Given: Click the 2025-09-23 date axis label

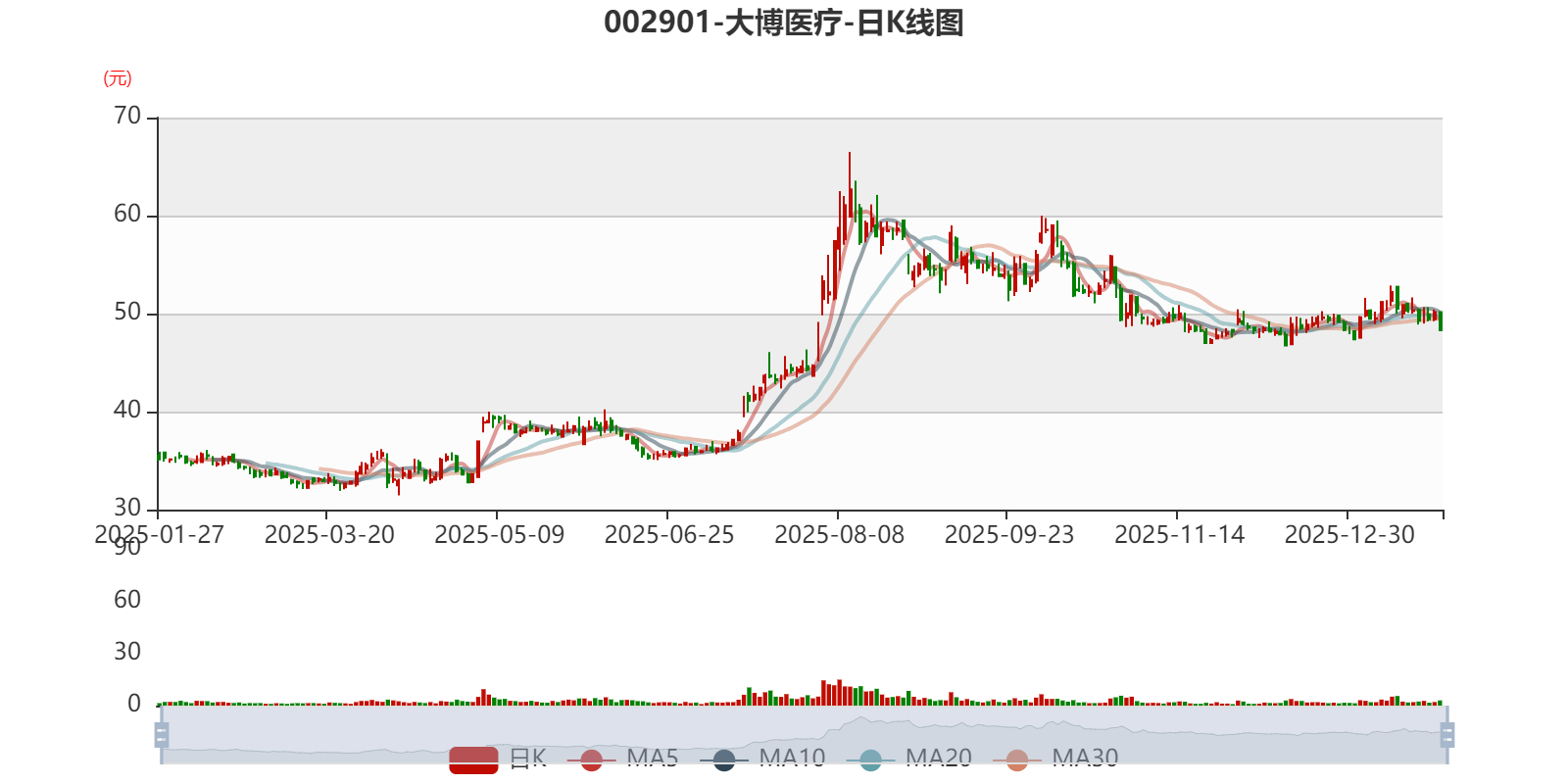Looking at the screenshot, I should click(x=1009, y=535).
